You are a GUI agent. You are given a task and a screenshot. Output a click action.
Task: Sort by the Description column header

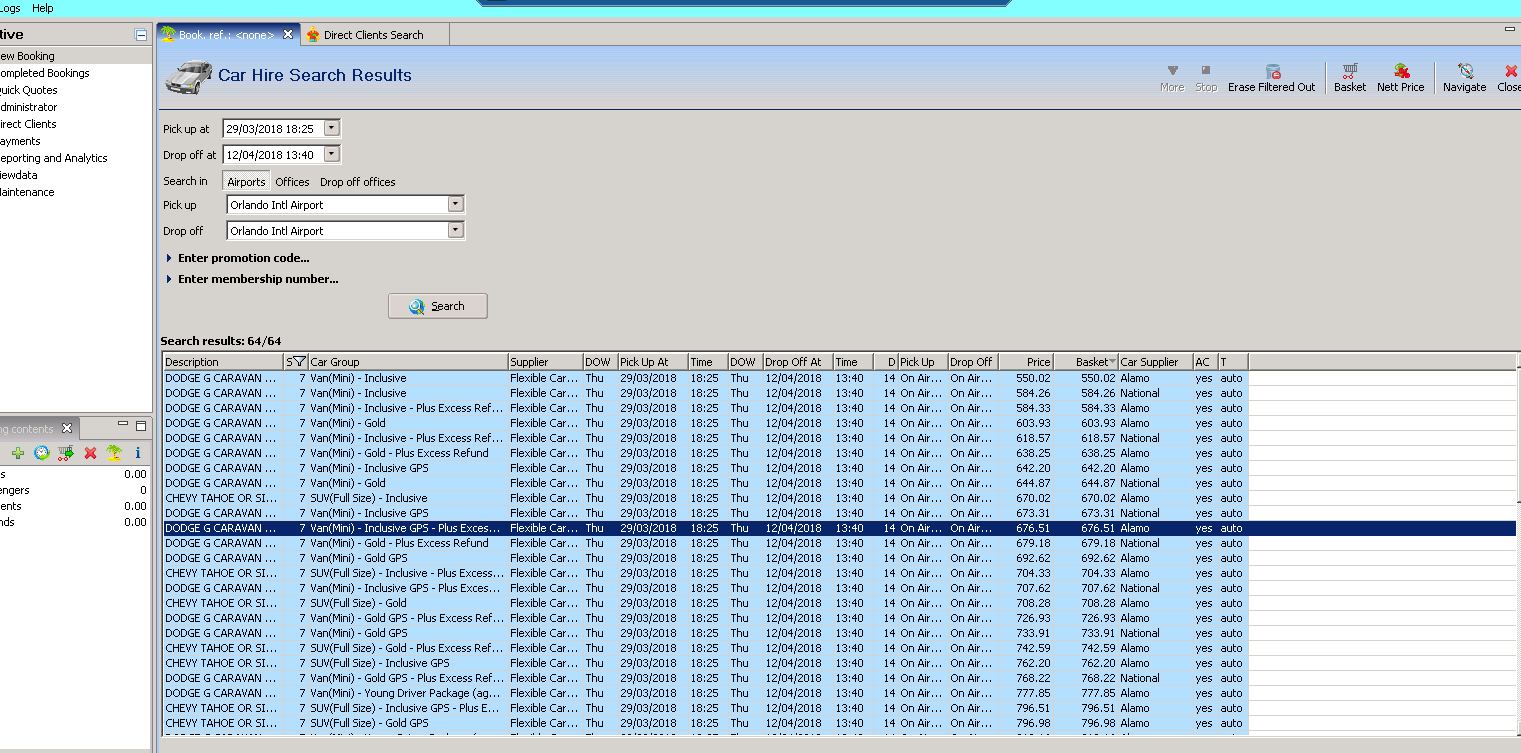pos(223,362)
